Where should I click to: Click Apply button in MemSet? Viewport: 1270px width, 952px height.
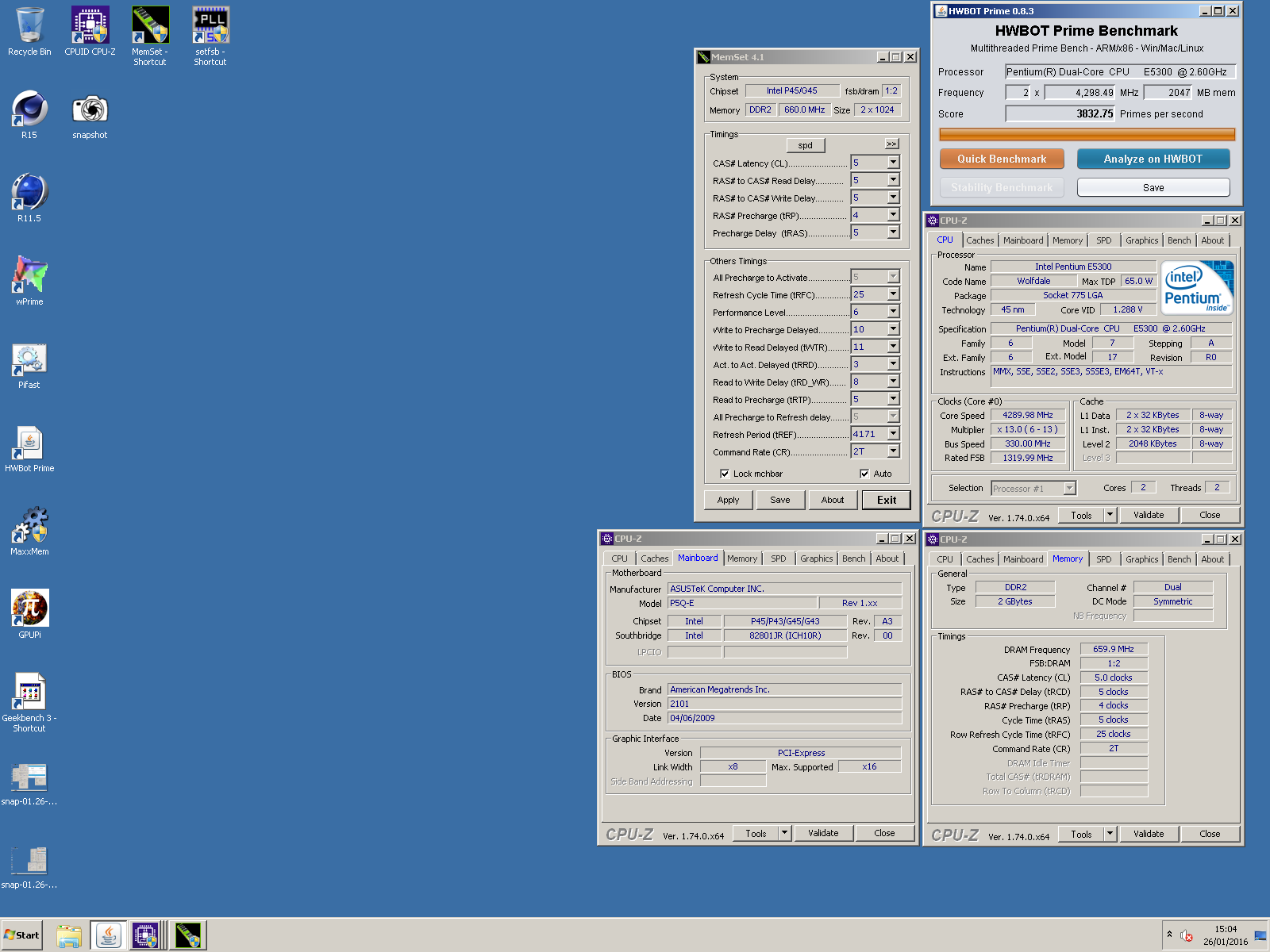tap(728, 500)
